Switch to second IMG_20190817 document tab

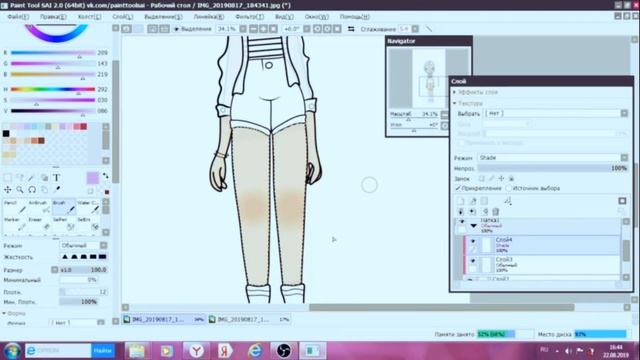point(249,319)
